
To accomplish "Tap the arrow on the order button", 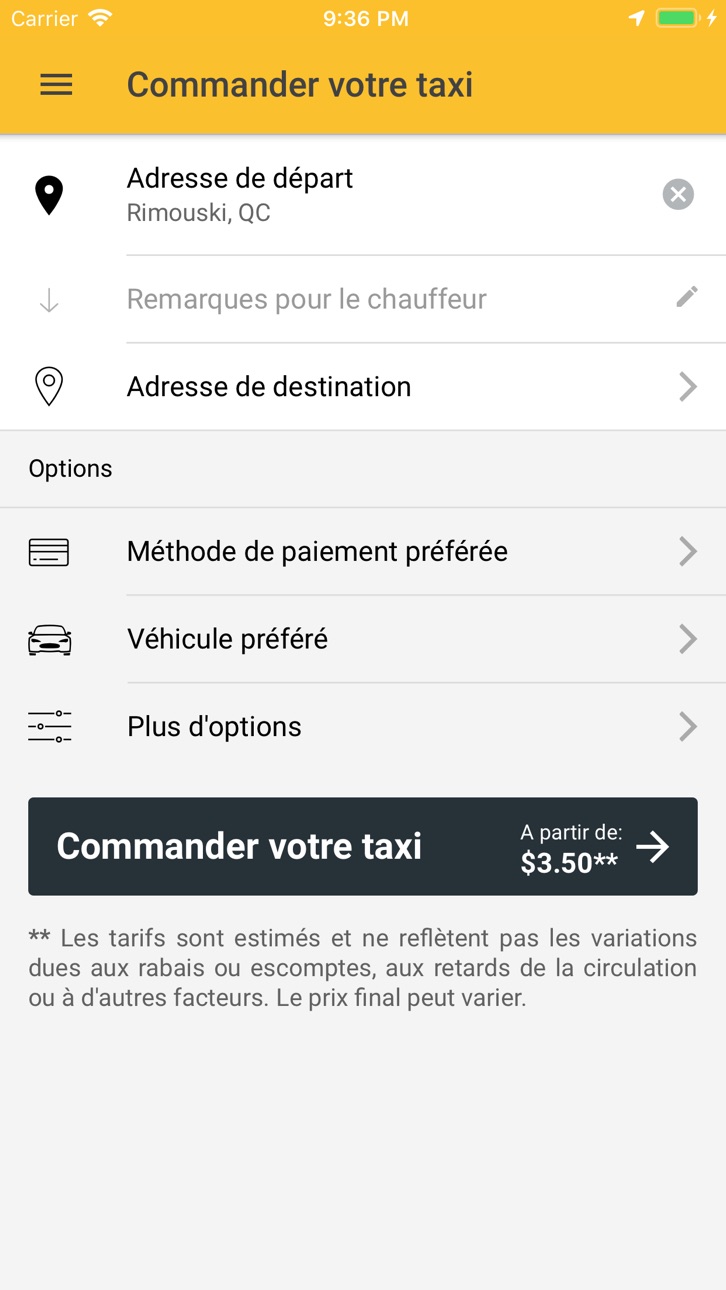I will pos(653,847).
